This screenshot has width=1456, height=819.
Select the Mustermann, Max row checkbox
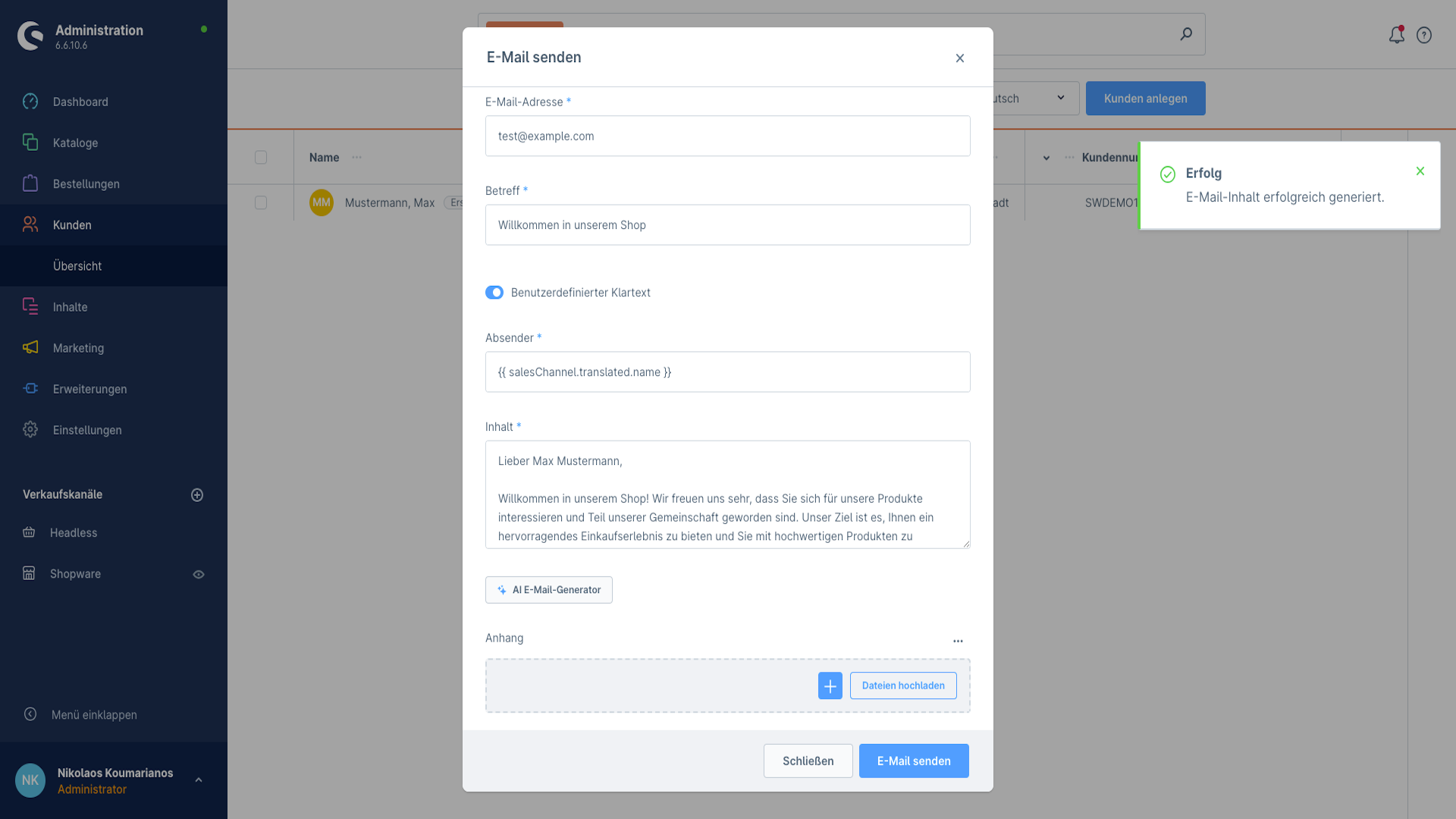pyautogui.click(x=261, y=202)
